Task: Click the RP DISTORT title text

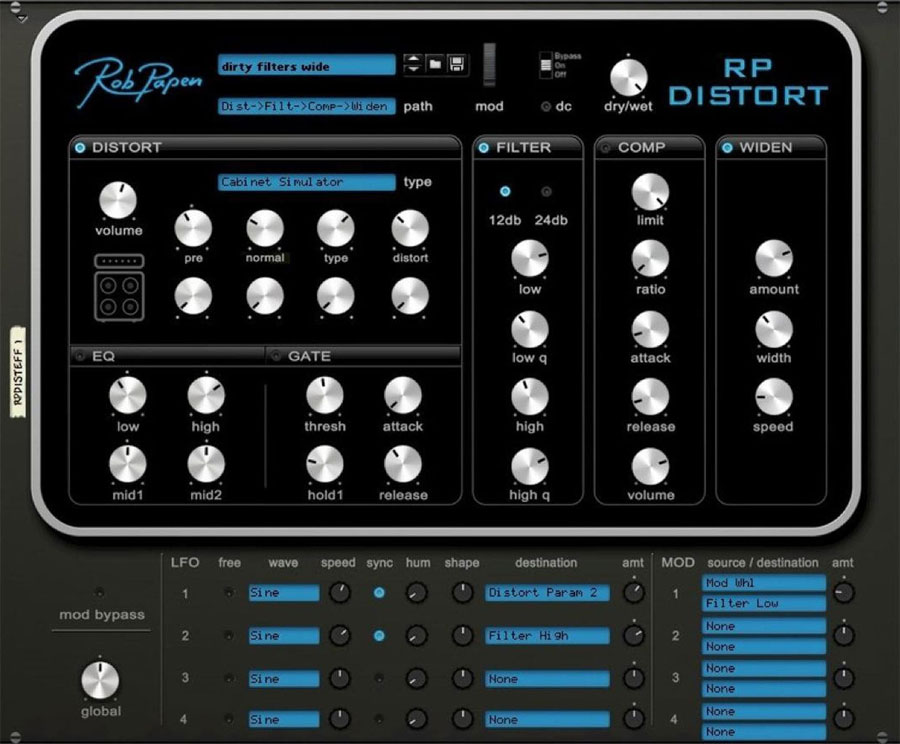Action: (x=748, y=82)
